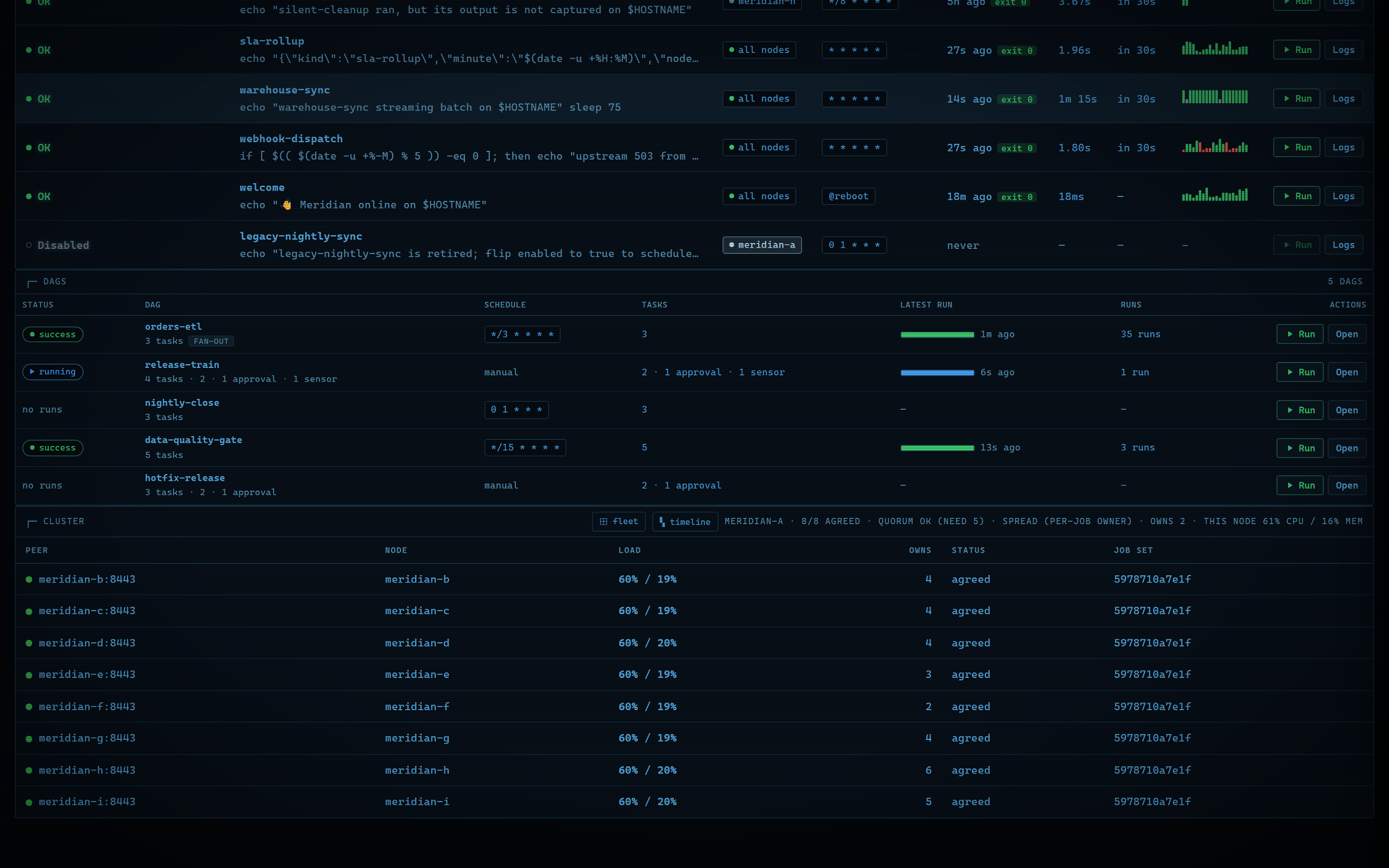The height and width of the screenshot is (868, 1389).
Task: Click release-train running status badge
Action: pos(53,372)
